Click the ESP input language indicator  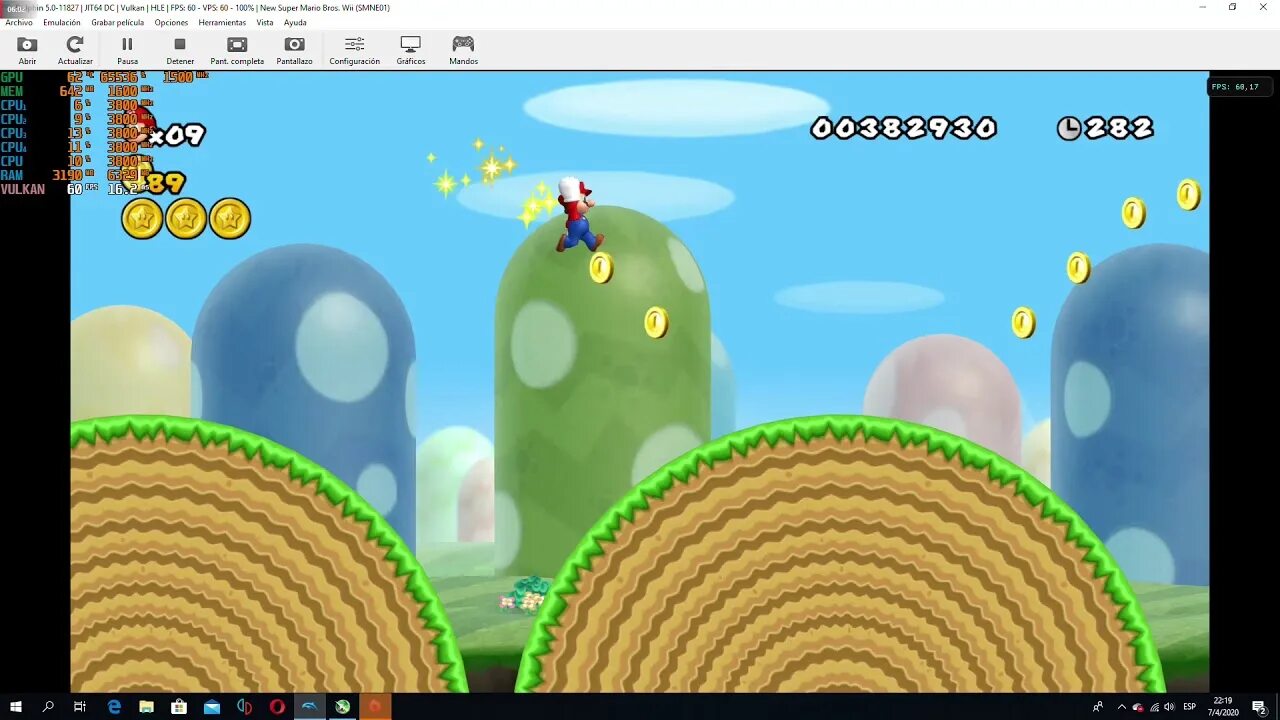1190,707
